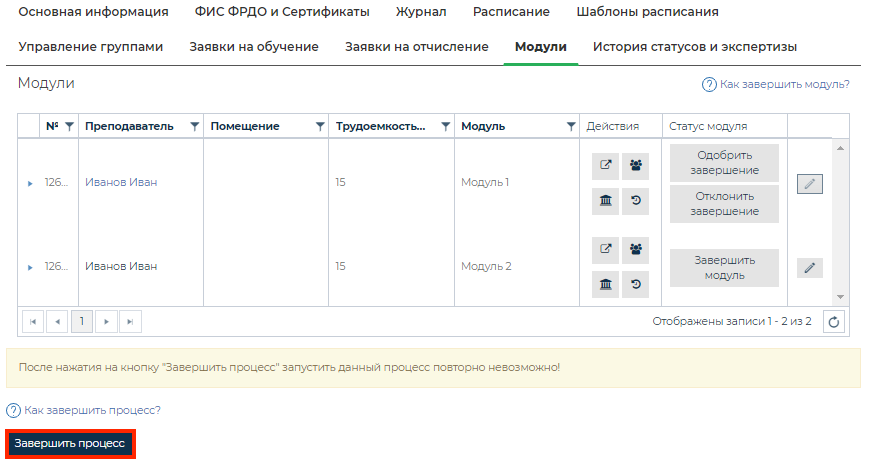Open filter for Помещение column
Screen dimensions: 870x463
[x=320, y=127]
